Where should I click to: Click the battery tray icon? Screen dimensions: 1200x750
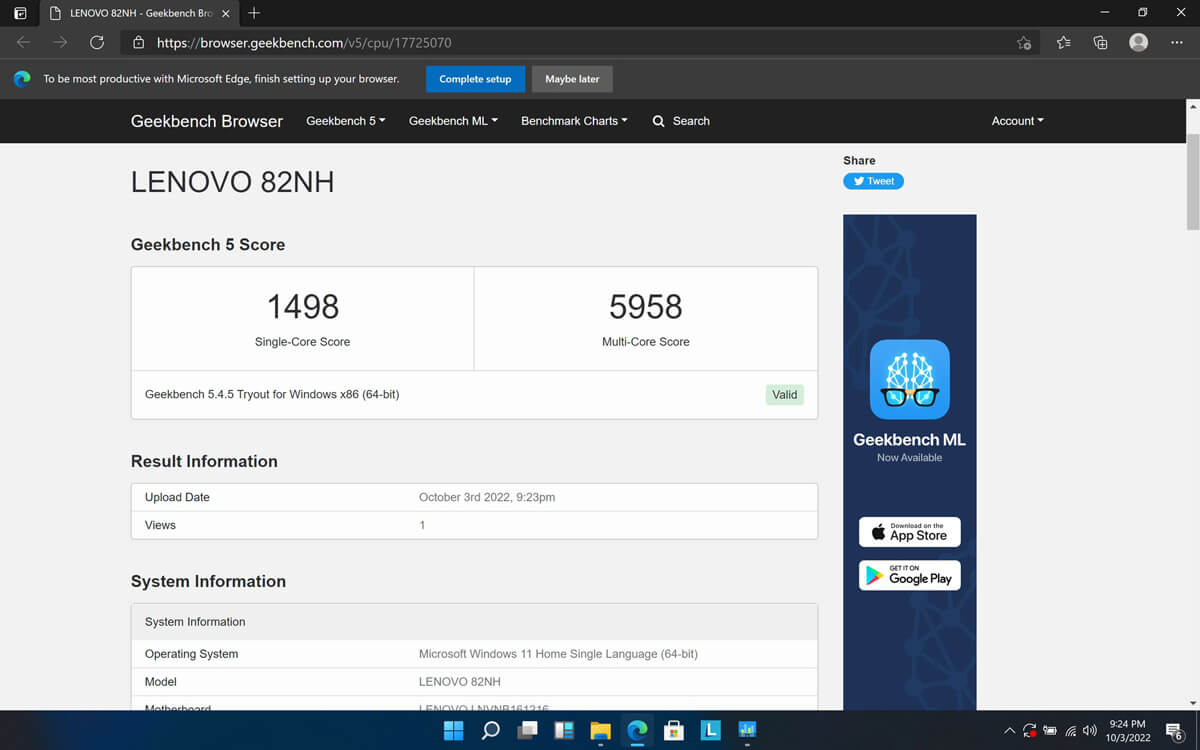(1050, 731)
